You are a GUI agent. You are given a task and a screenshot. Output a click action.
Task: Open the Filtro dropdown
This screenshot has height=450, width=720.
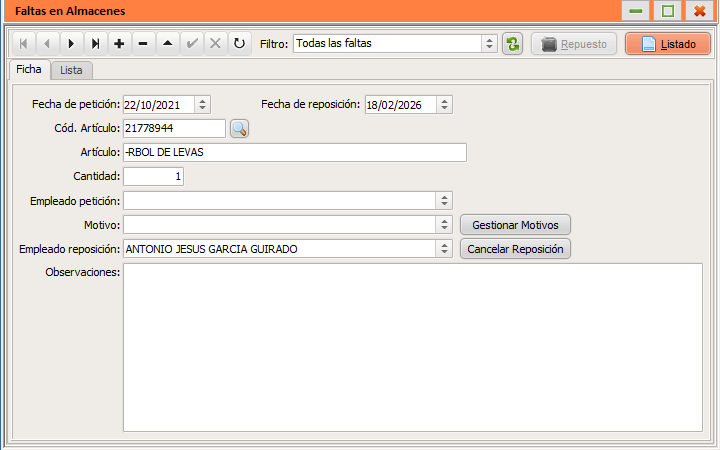point(489,44)
